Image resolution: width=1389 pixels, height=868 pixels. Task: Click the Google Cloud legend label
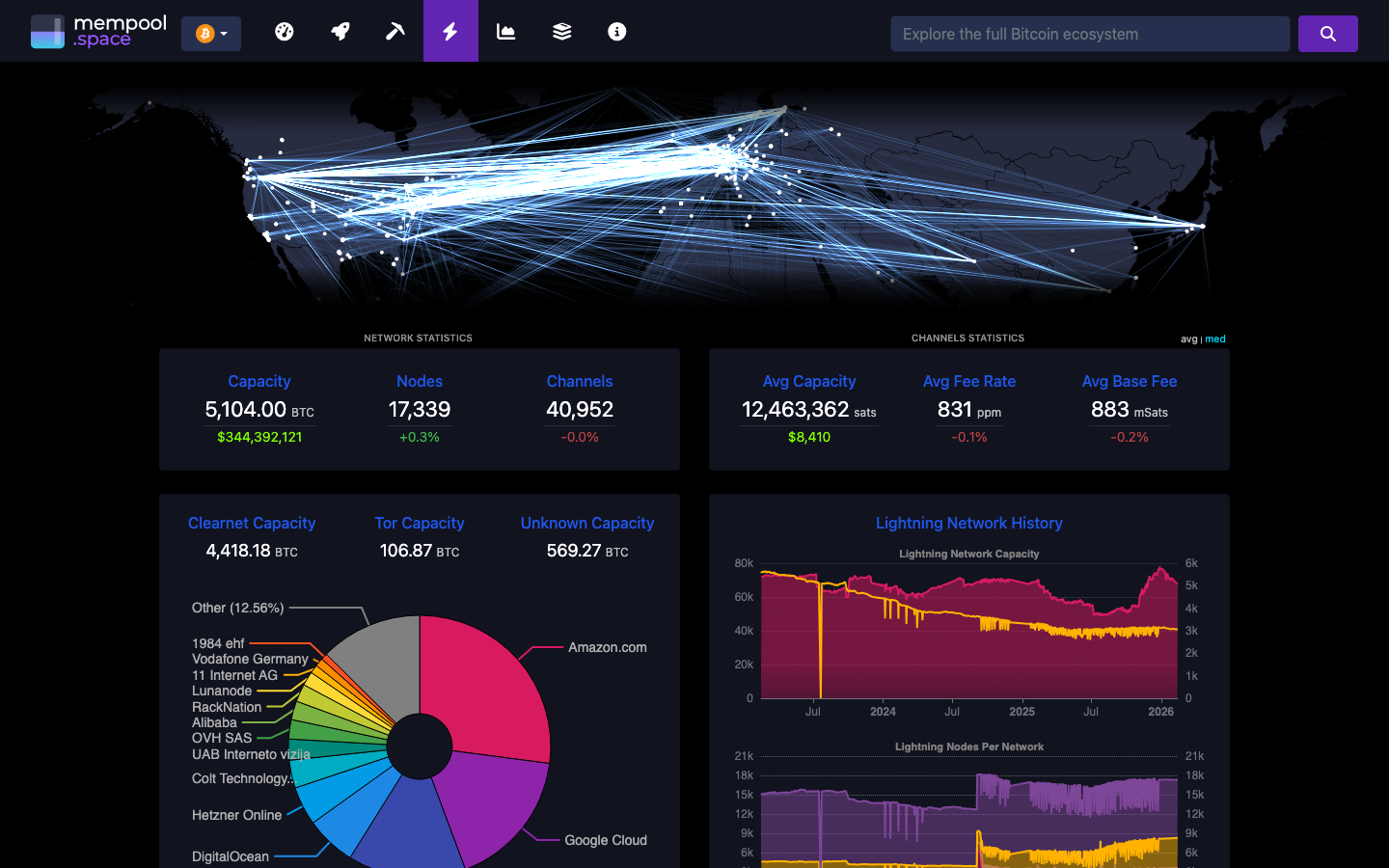pyautogui.click(x=606, y=840)
